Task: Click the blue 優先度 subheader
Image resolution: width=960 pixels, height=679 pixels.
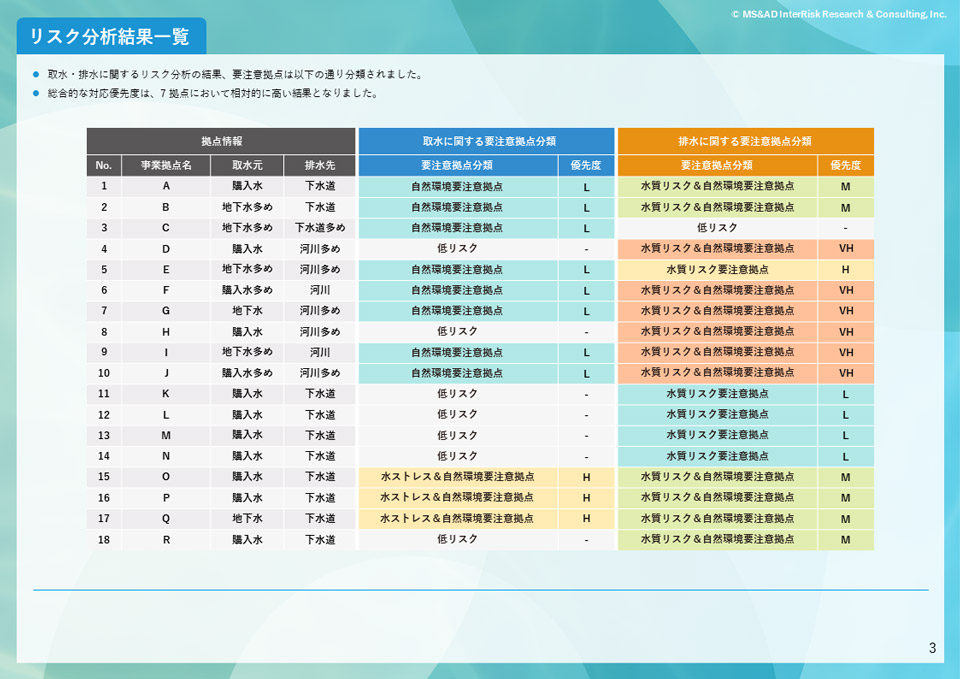Action: pos(586,165)
